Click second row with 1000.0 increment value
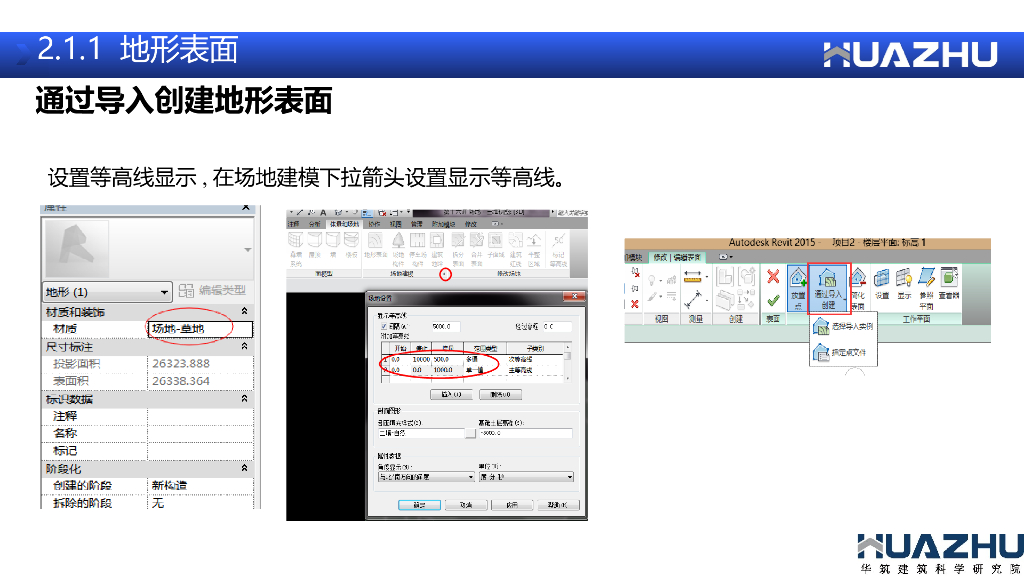This screenshot has width=1024, height=576. pyautogui.click(x=472, y=370)
